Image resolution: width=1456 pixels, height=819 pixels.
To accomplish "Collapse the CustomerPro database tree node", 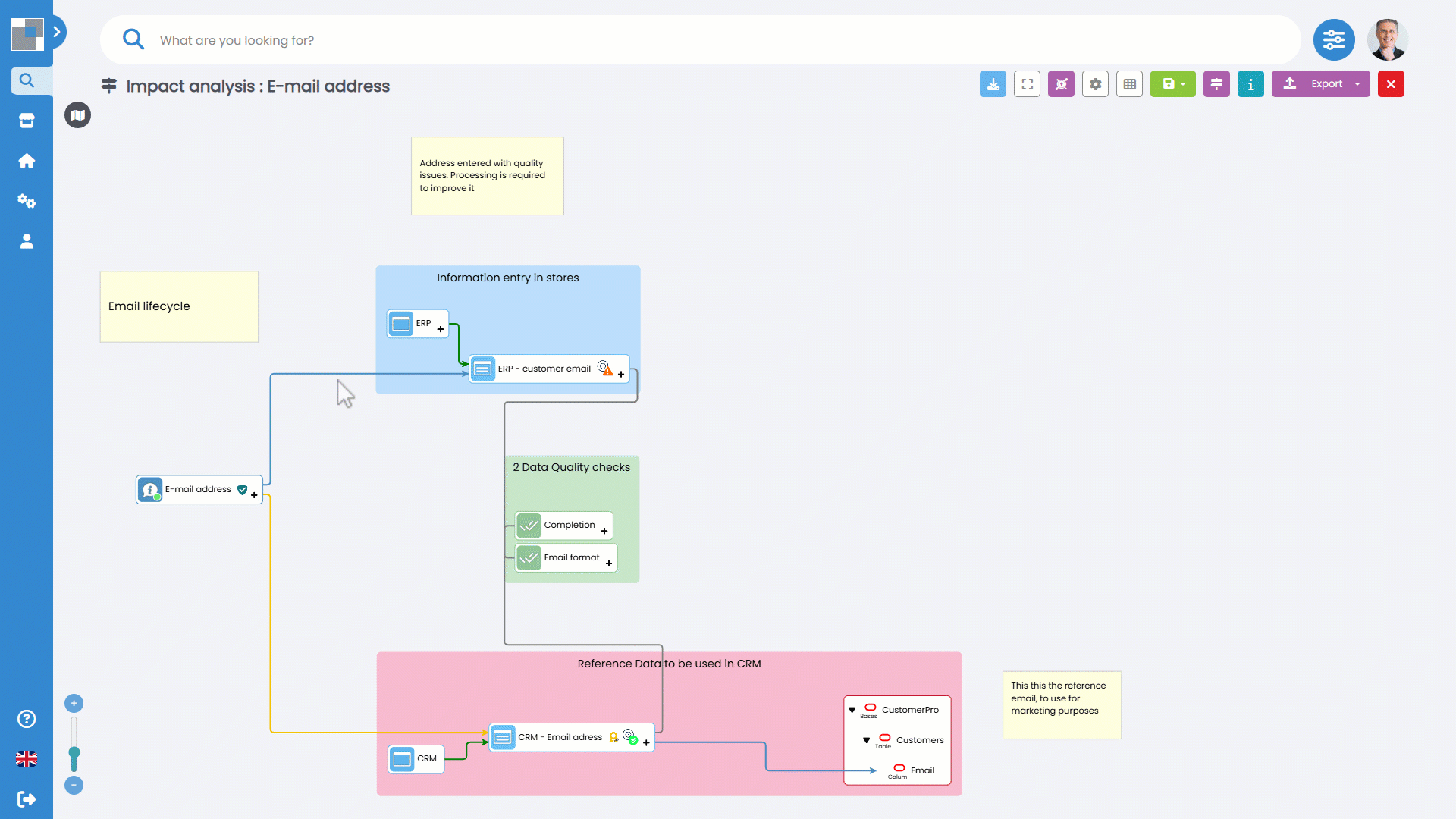I will (852, 711).
